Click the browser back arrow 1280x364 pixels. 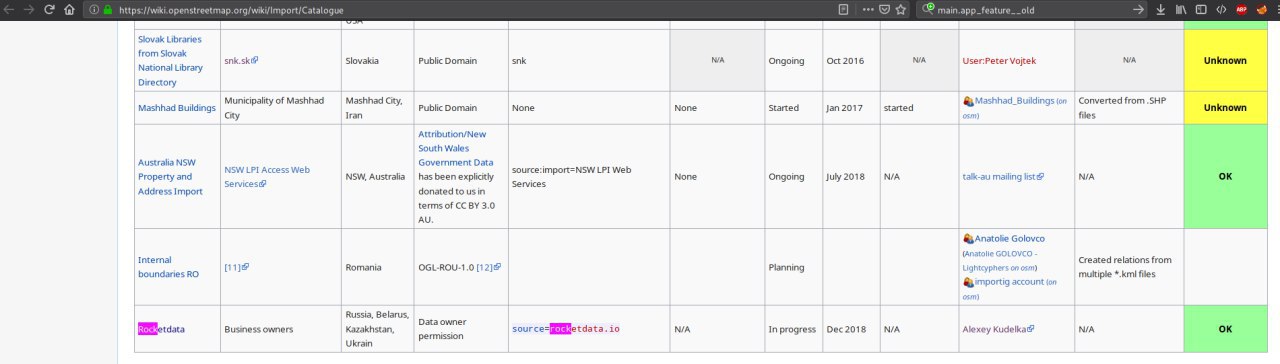[x=10, y=9]
